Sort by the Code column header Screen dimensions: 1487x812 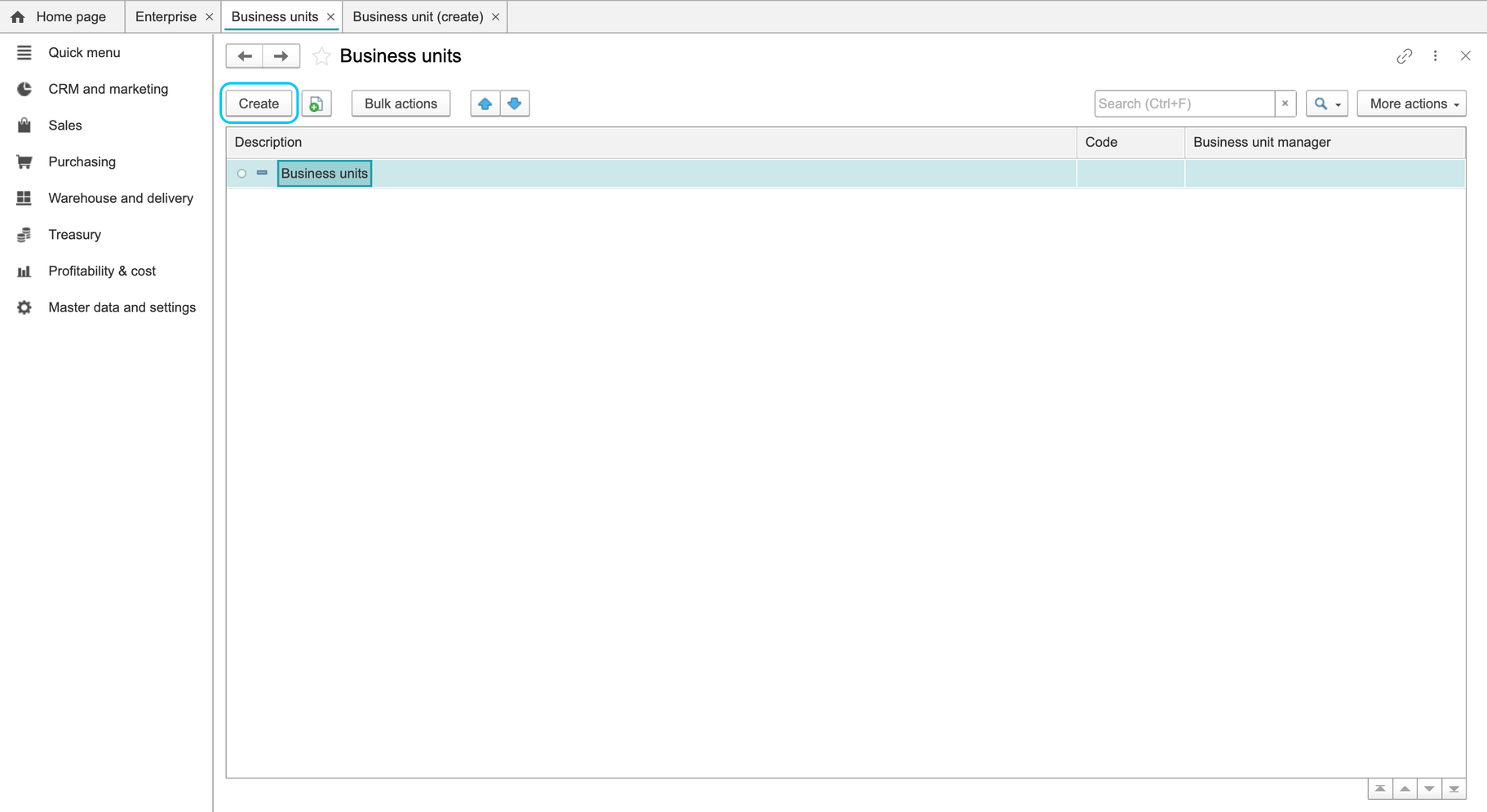tap(1131, 142)
